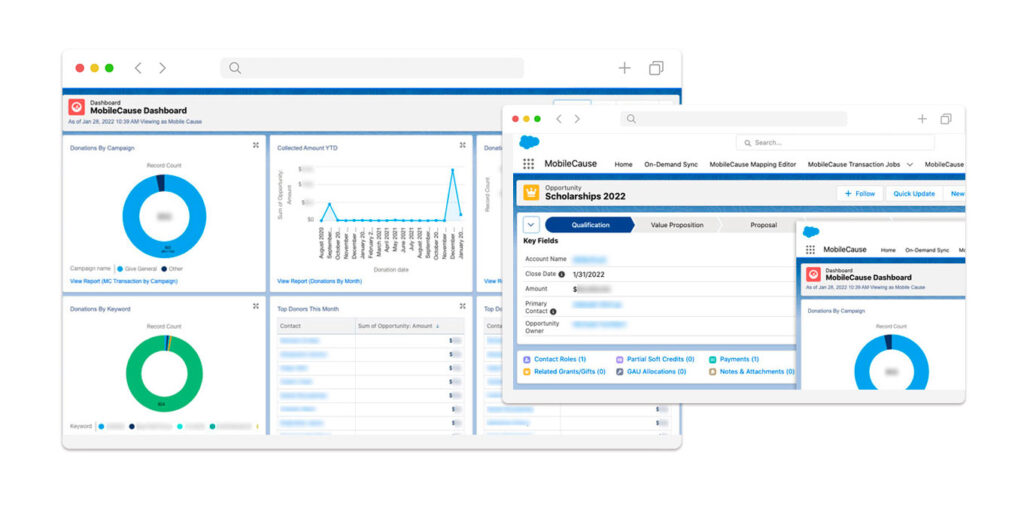Show tab overview in the Opportunity browser window
The height and width of the screenshot is (507, 1024).
[946, 119]
